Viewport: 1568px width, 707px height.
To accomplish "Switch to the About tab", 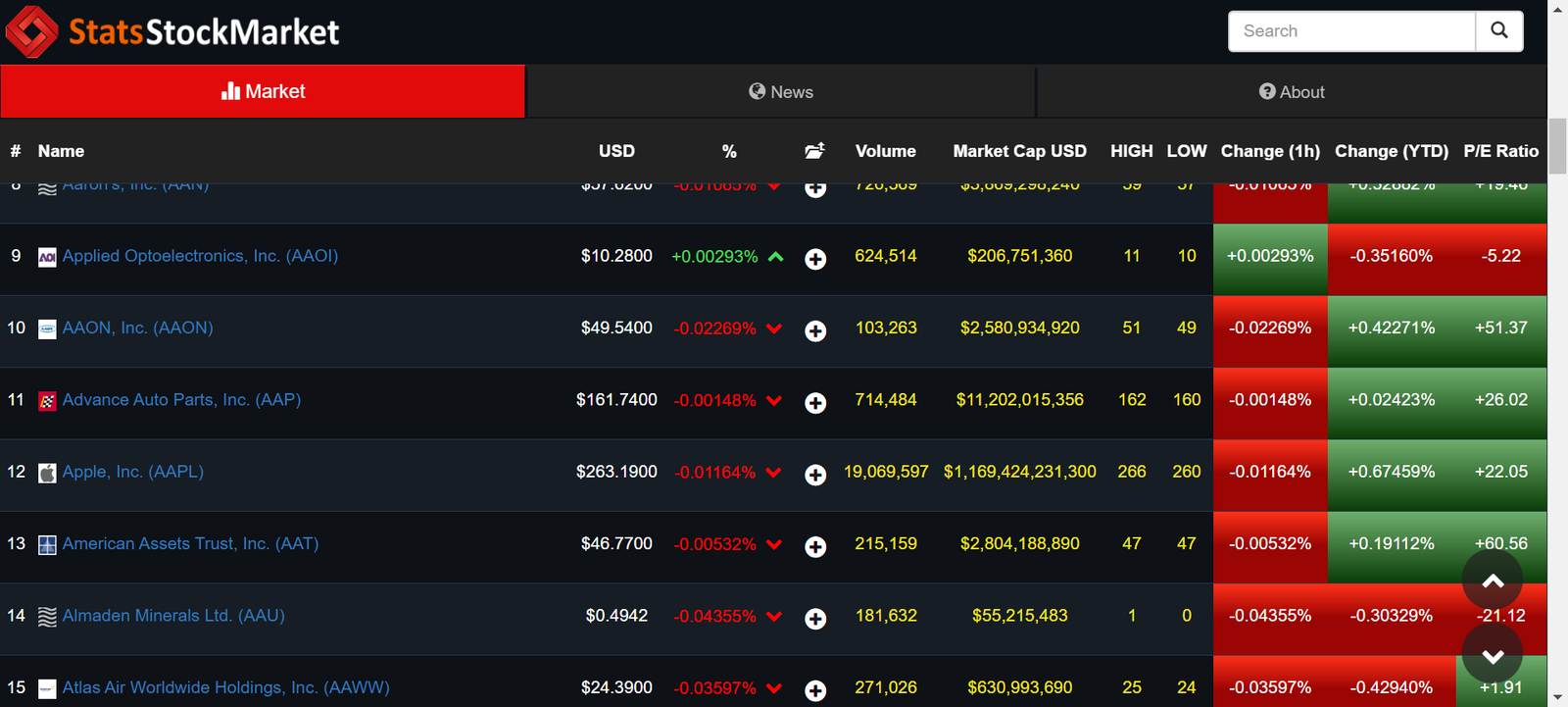I will (1292, 92).
